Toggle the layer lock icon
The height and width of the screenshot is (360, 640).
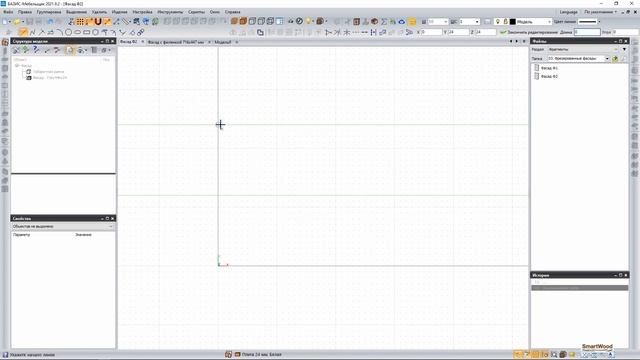click(505, 21)
